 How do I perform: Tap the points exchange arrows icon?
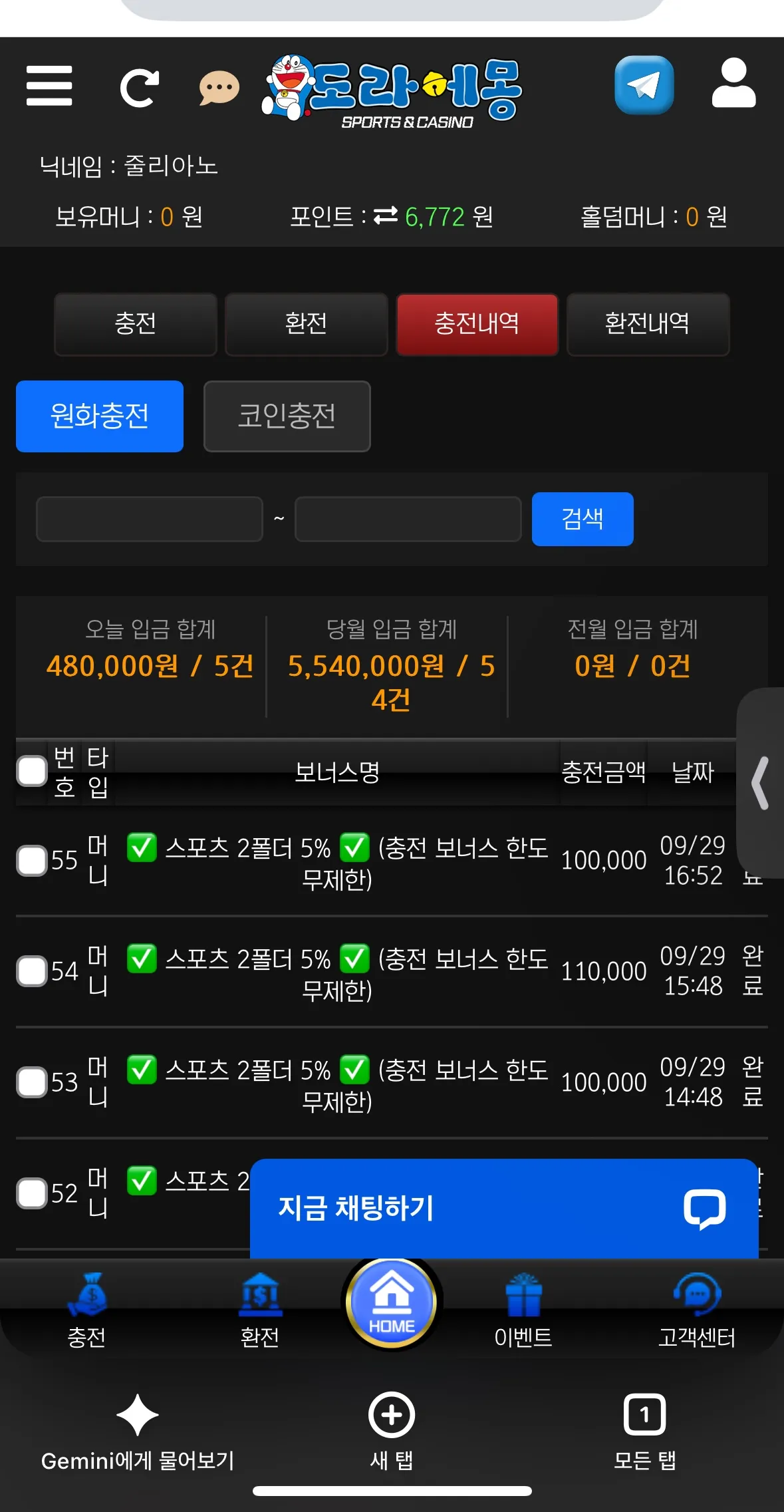386,216
